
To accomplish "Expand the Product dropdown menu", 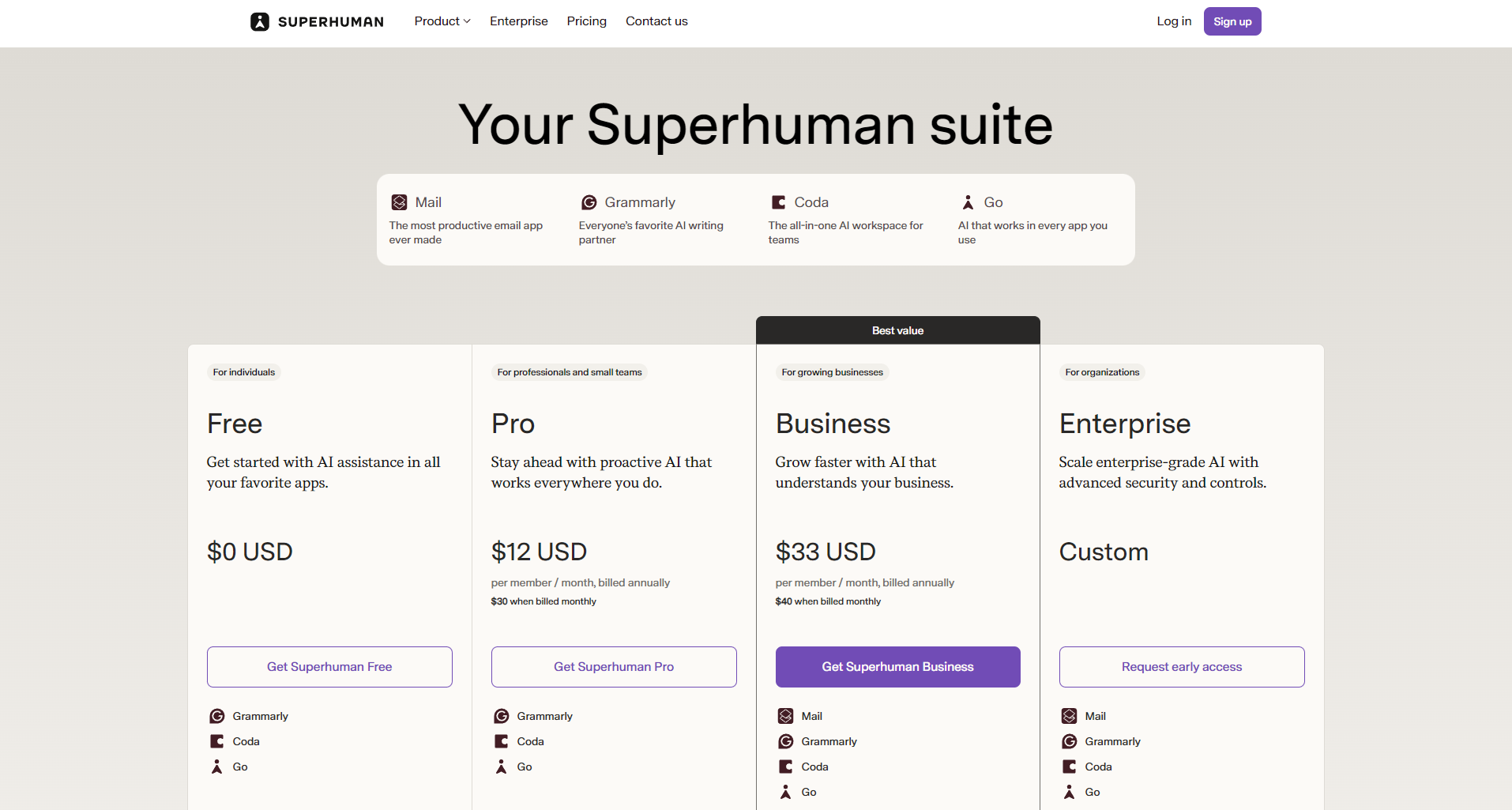I will tap(442, 21).
